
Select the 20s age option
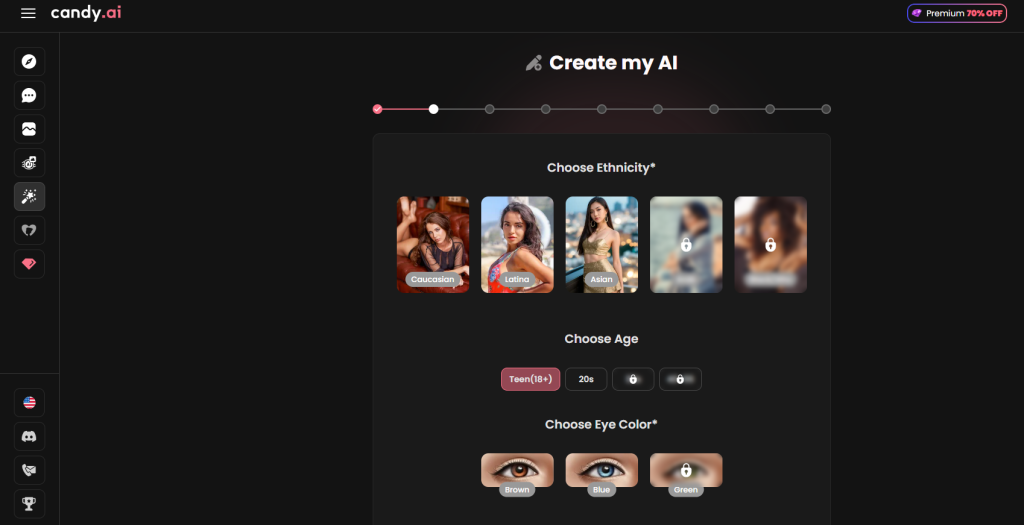pyautogui.click(x=586, y=379)
